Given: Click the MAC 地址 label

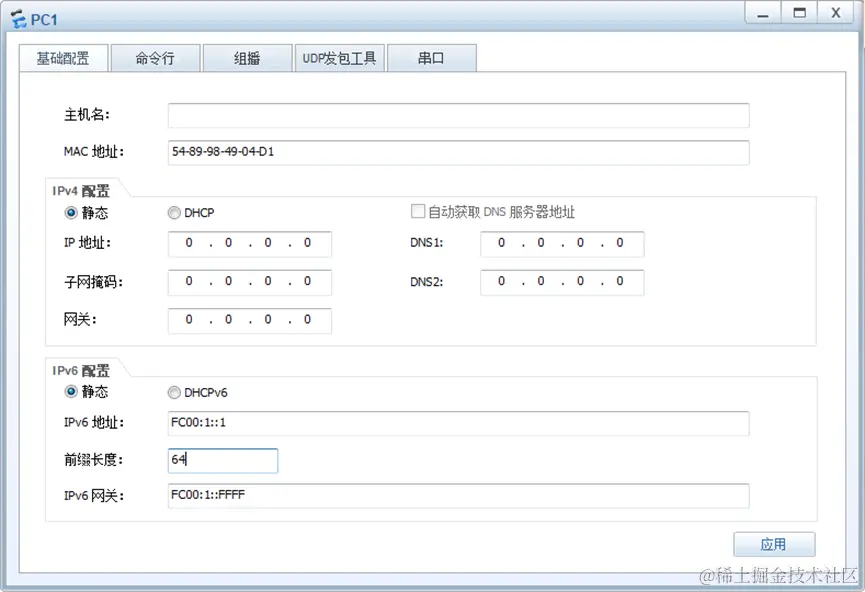Looking at the screenshot, I should (94, 152).
